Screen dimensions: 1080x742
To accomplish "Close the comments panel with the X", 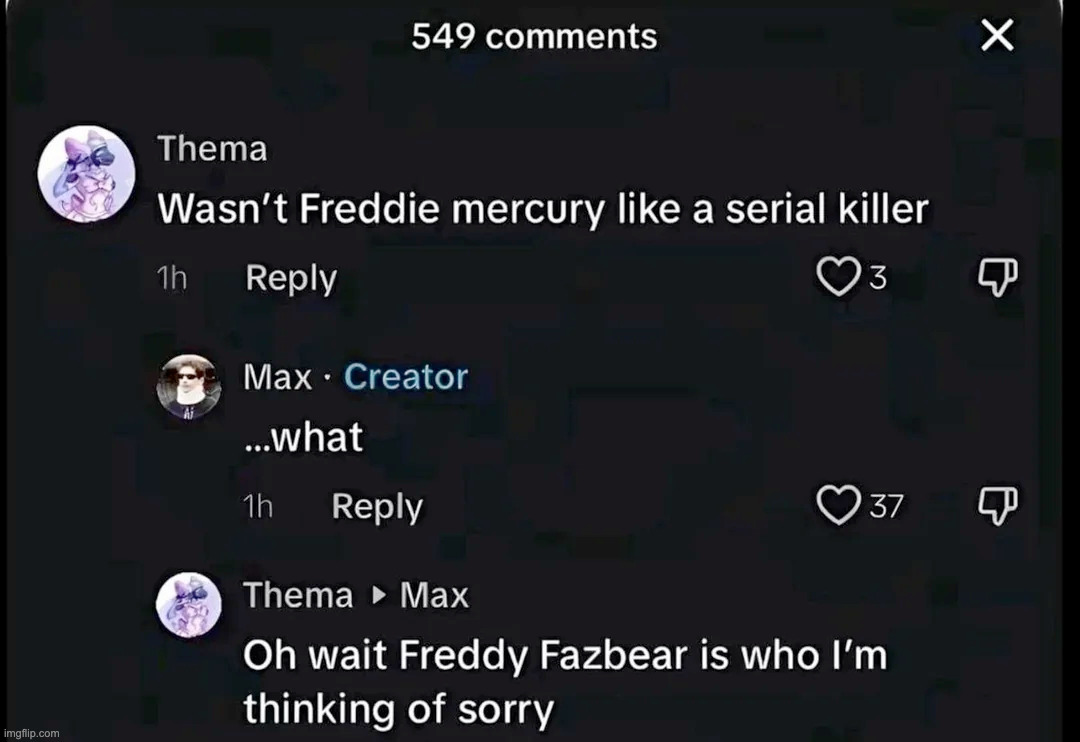I will [996, 35].
